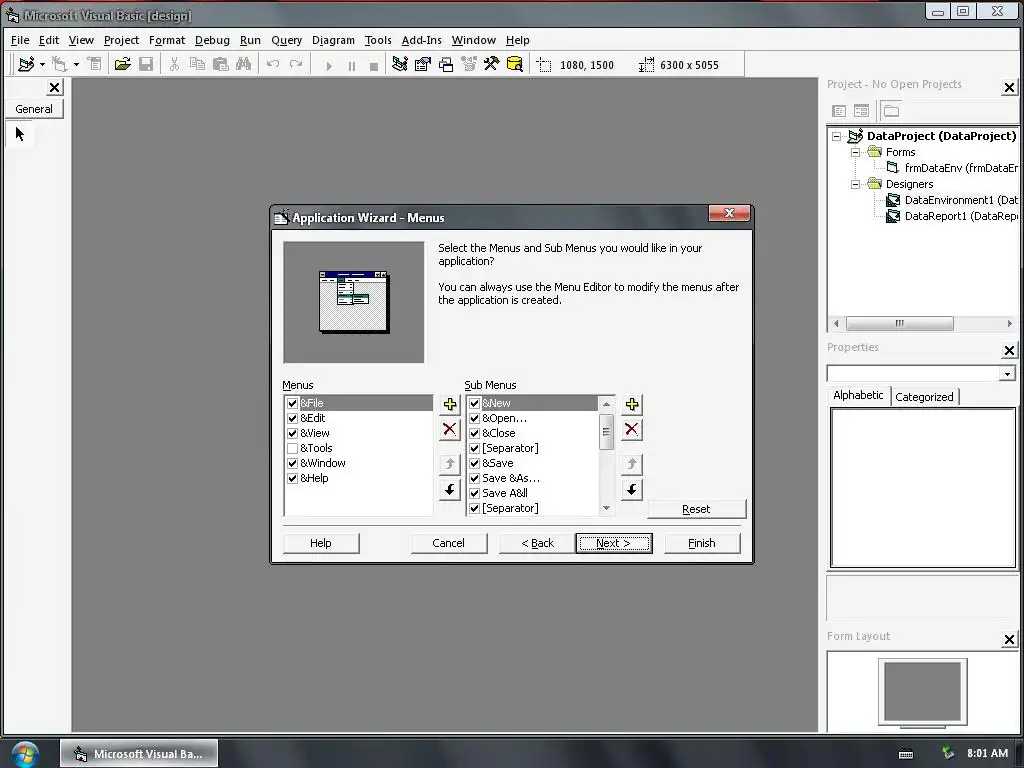Uncheck the &Edit menu checkbox

pyautogui.click(x=293, y=419)
